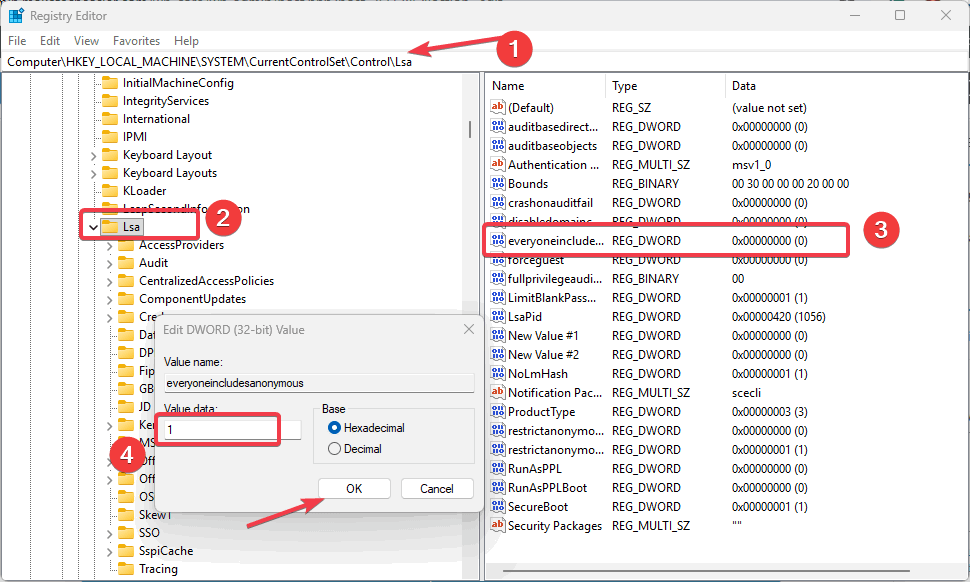Click the msv1_0 data cell
Screen dimensions: 970x582
(x=751, y=165)
